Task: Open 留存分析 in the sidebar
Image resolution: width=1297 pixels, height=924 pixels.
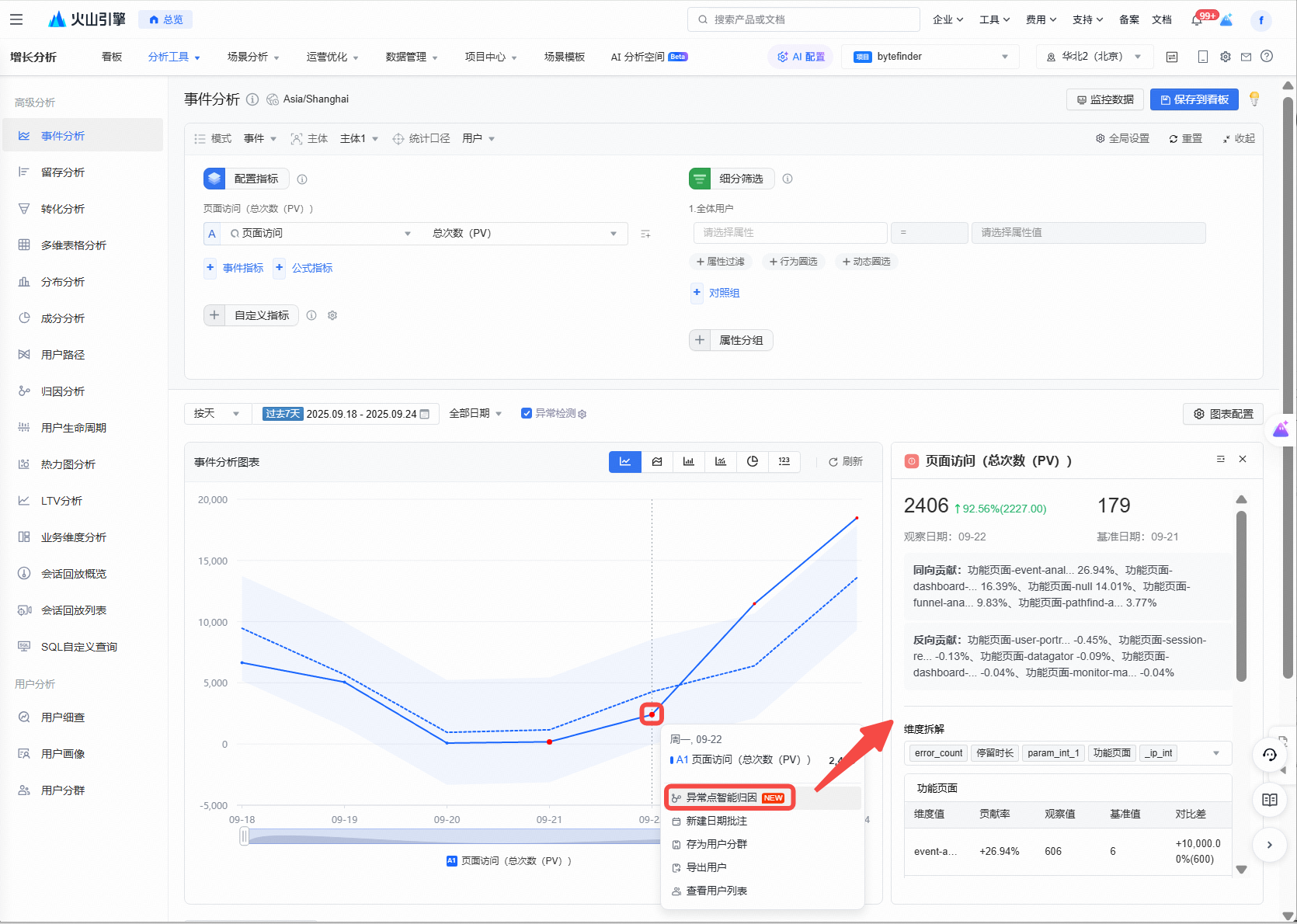Action: (x=63, y=172)
